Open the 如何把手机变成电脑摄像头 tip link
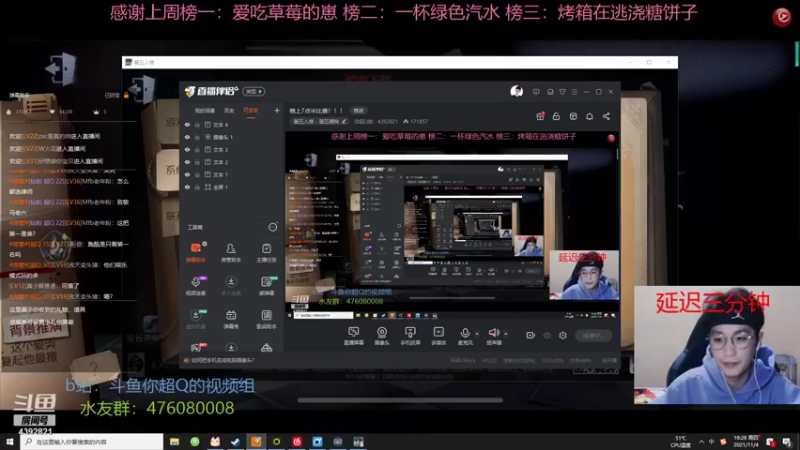The height and width of the screenshot is (450, 800). pos(222,360)
